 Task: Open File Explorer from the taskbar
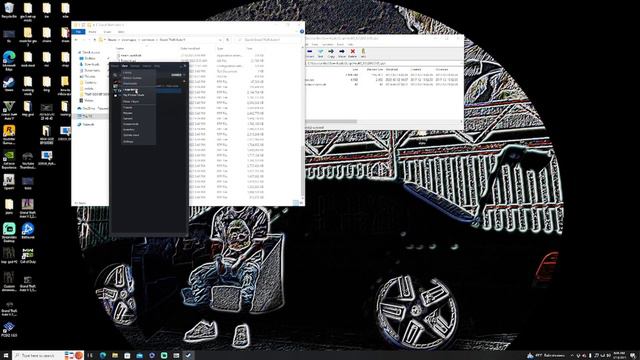pyautogui.click(x=115, y=356)
